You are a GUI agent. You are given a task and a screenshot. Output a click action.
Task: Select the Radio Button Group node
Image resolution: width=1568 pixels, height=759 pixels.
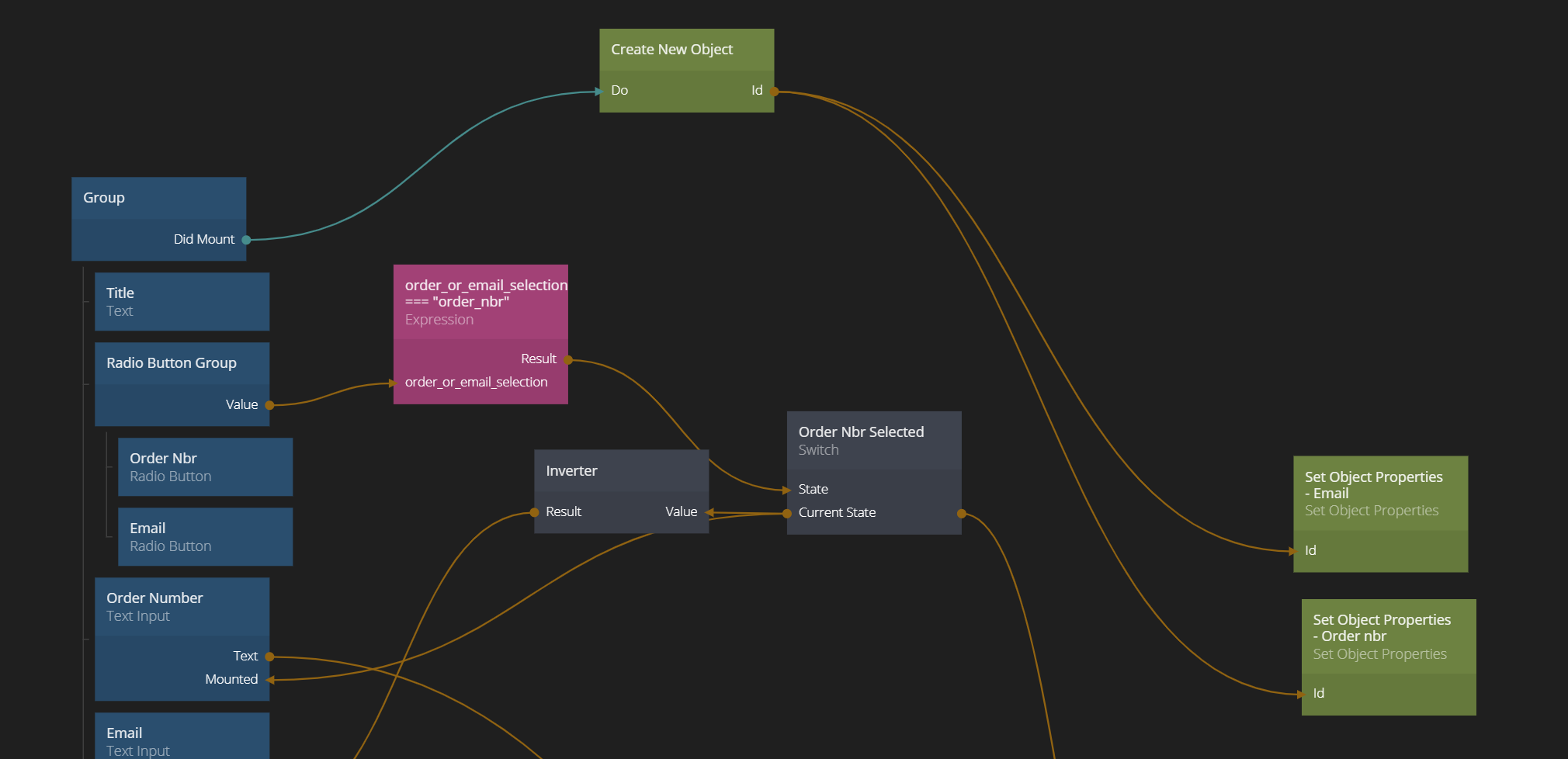tap(182, 363)
